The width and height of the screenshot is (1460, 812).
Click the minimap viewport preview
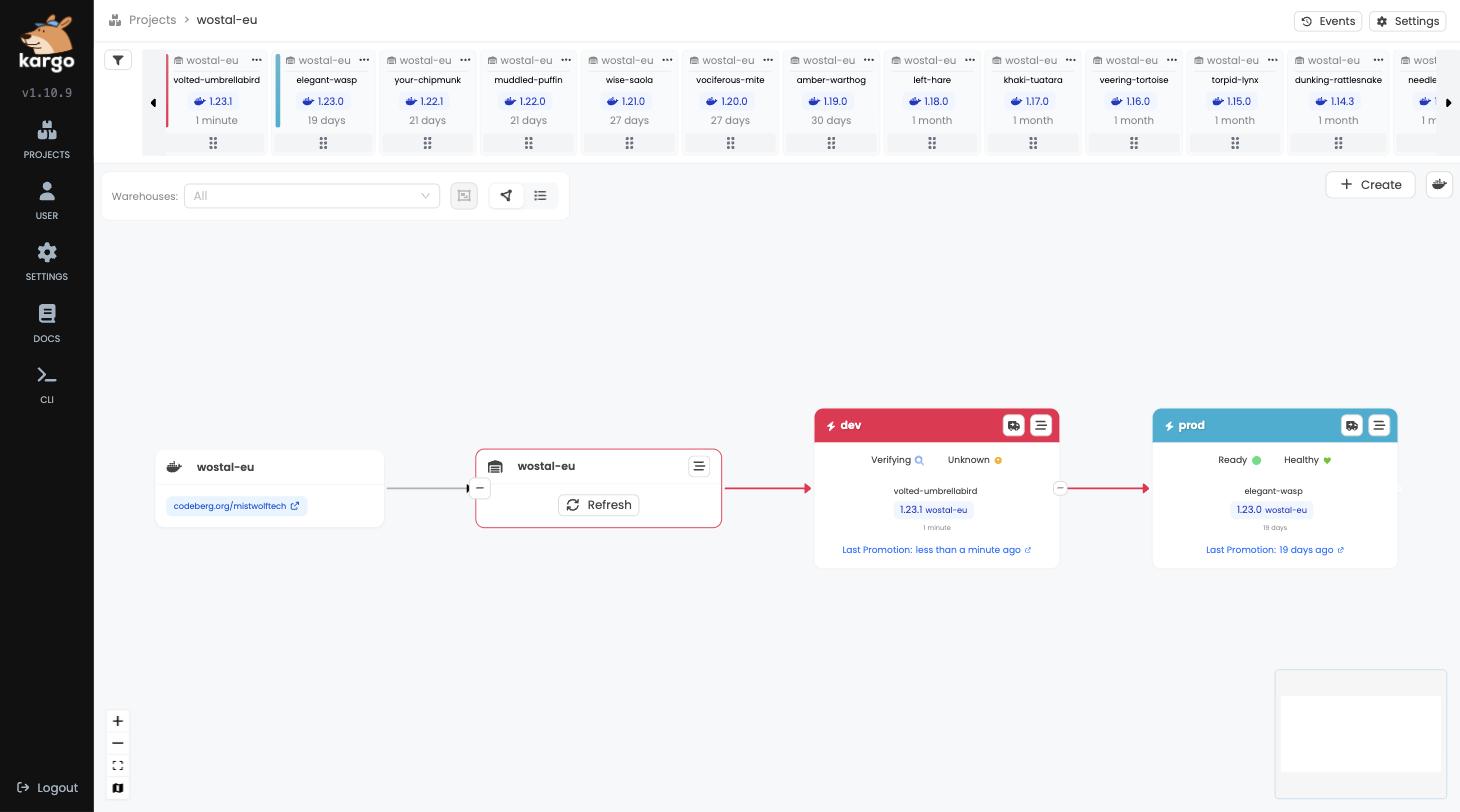(x=1361, y=734)
